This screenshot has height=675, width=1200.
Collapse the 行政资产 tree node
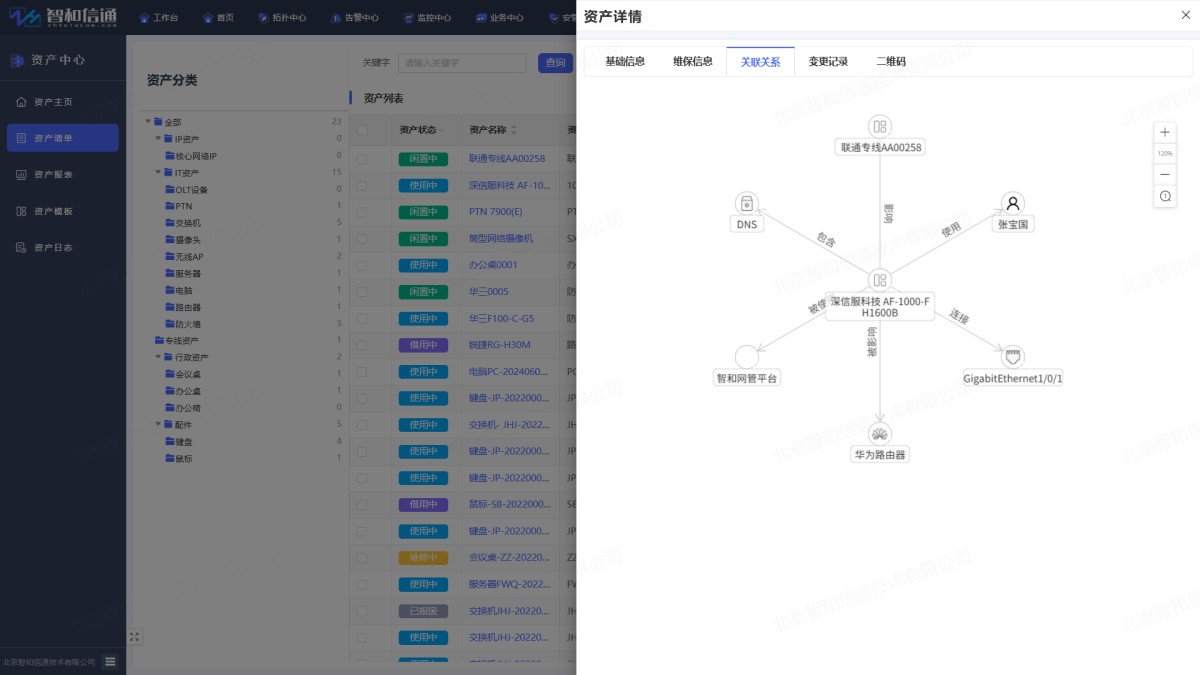point(157,357)
